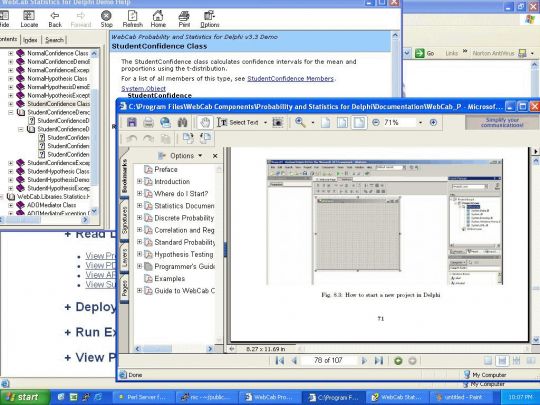Switch to Single Page layout icon
540x405 pixels.
(488, 361)
